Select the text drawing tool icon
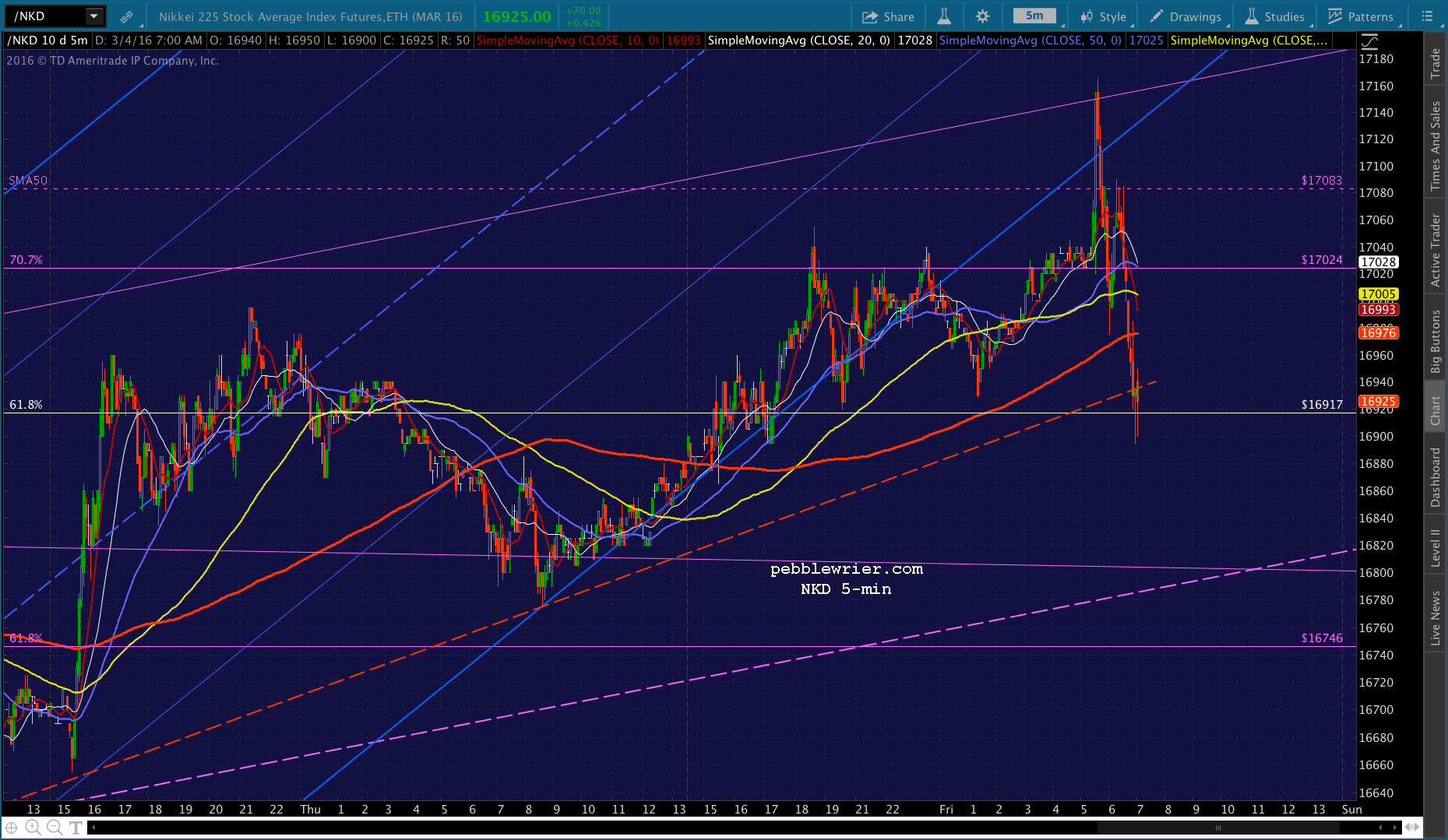The image size is (1448, 840). 76,828
